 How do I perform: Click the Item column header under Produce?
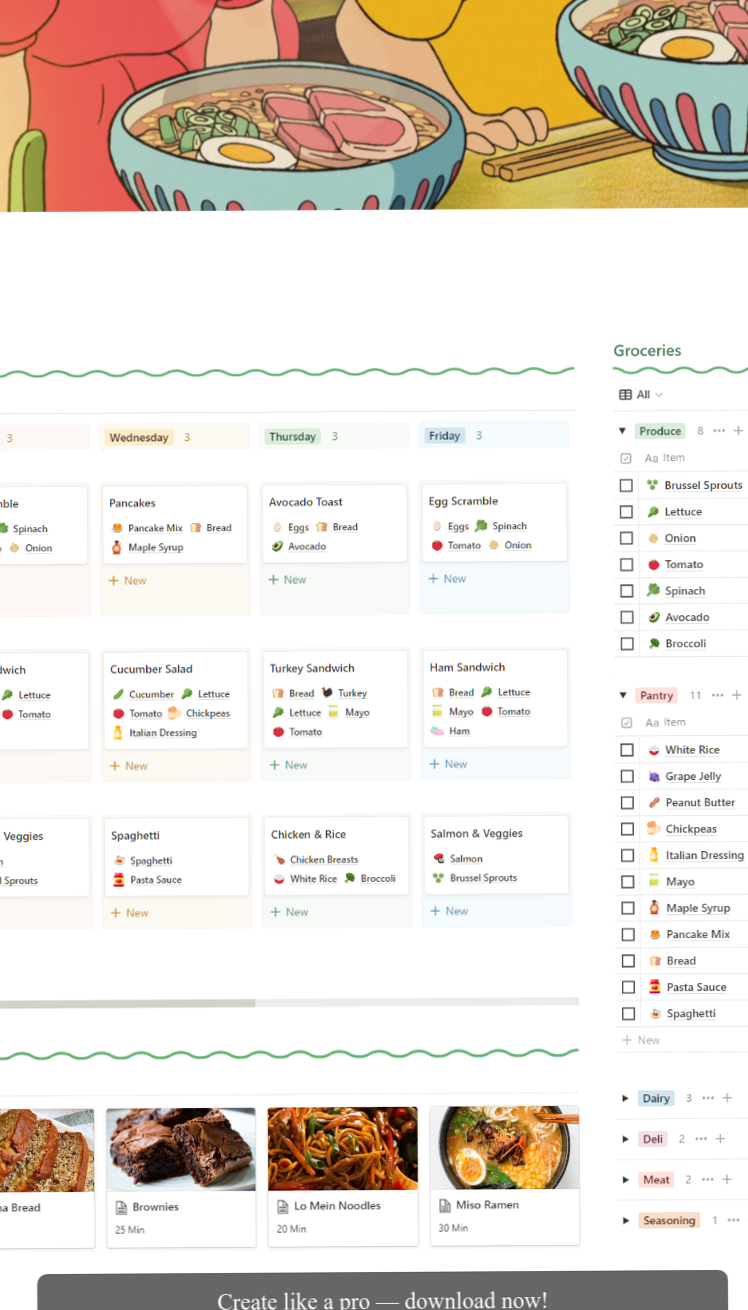pyautogui.click(x=665, y=458)
